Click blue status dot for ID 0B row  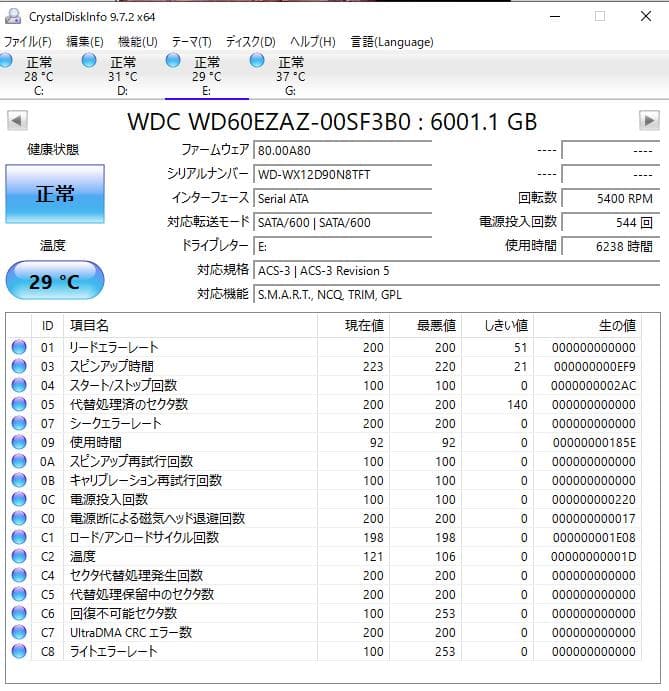pos(19,480)
